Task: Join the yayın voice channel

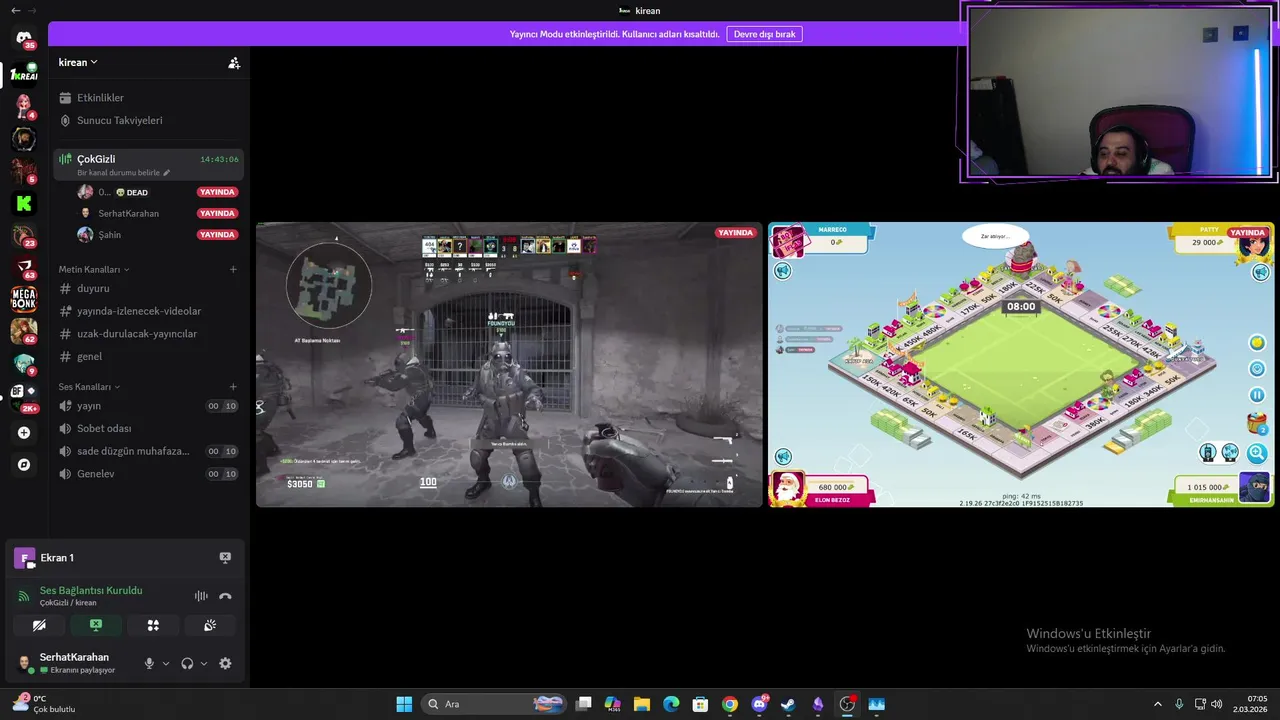Action: 148,406
